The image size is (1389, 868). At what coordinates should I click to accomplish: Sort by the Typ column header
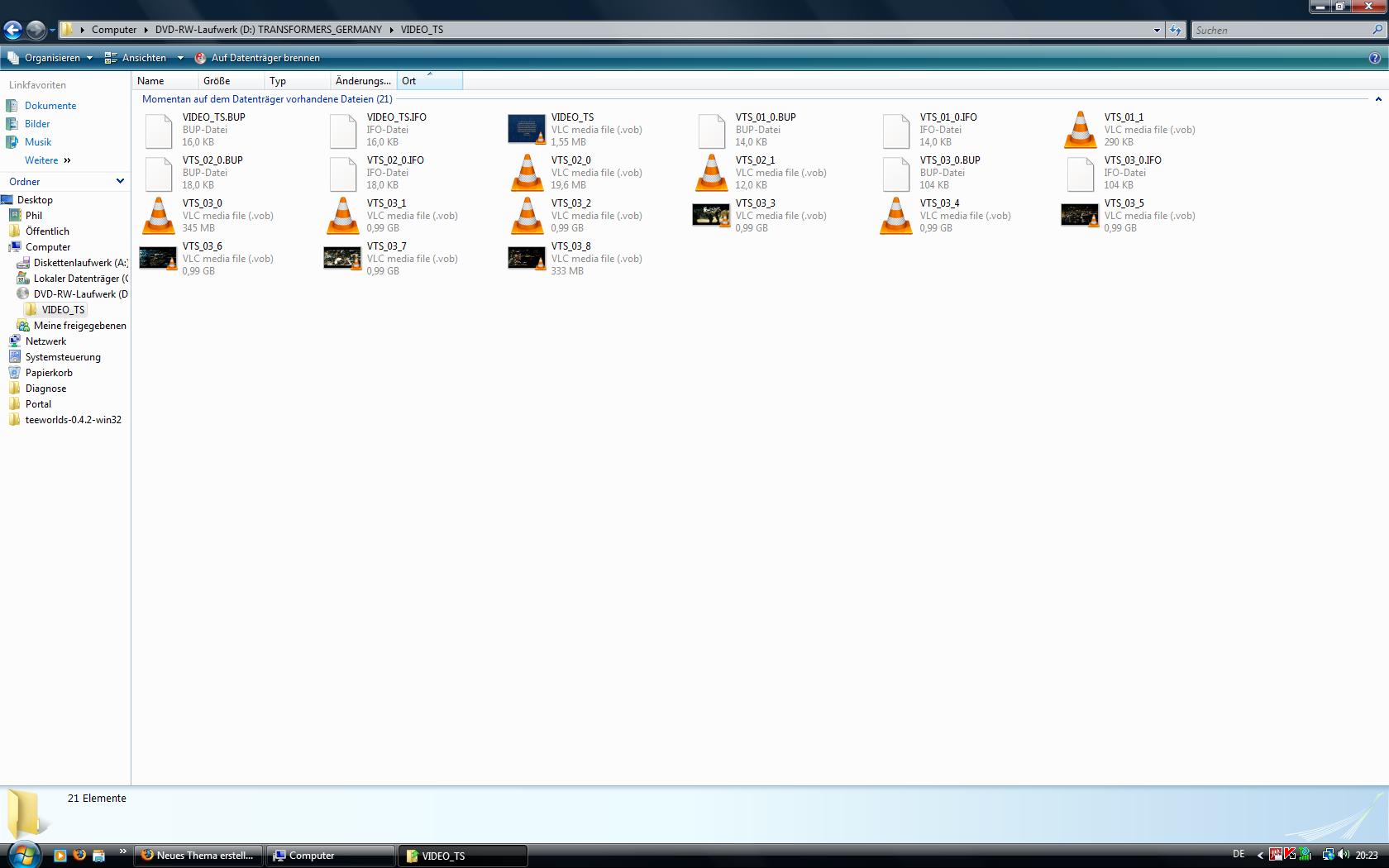coord(298,80)
